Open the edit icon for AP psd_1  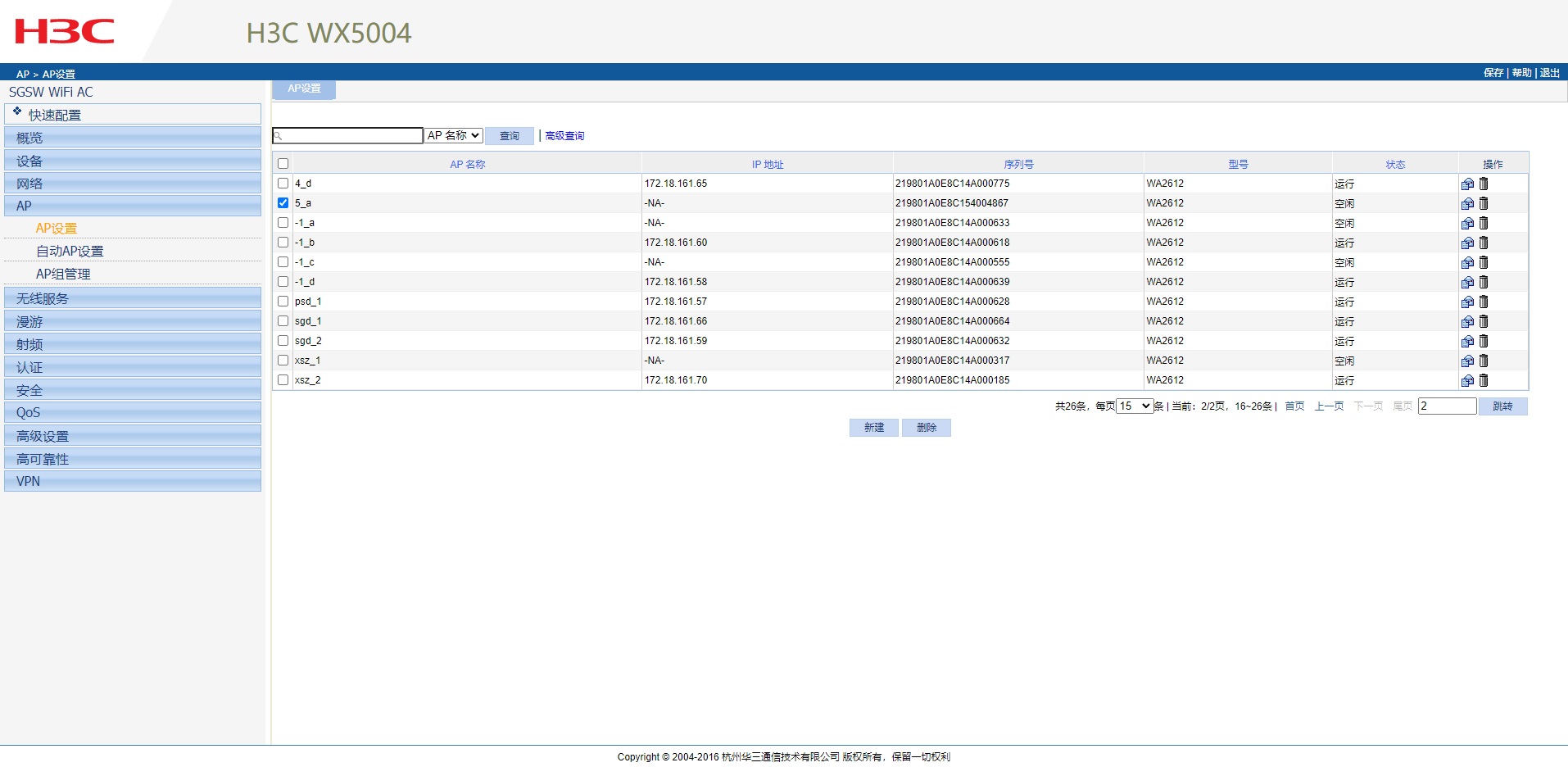1467,302
